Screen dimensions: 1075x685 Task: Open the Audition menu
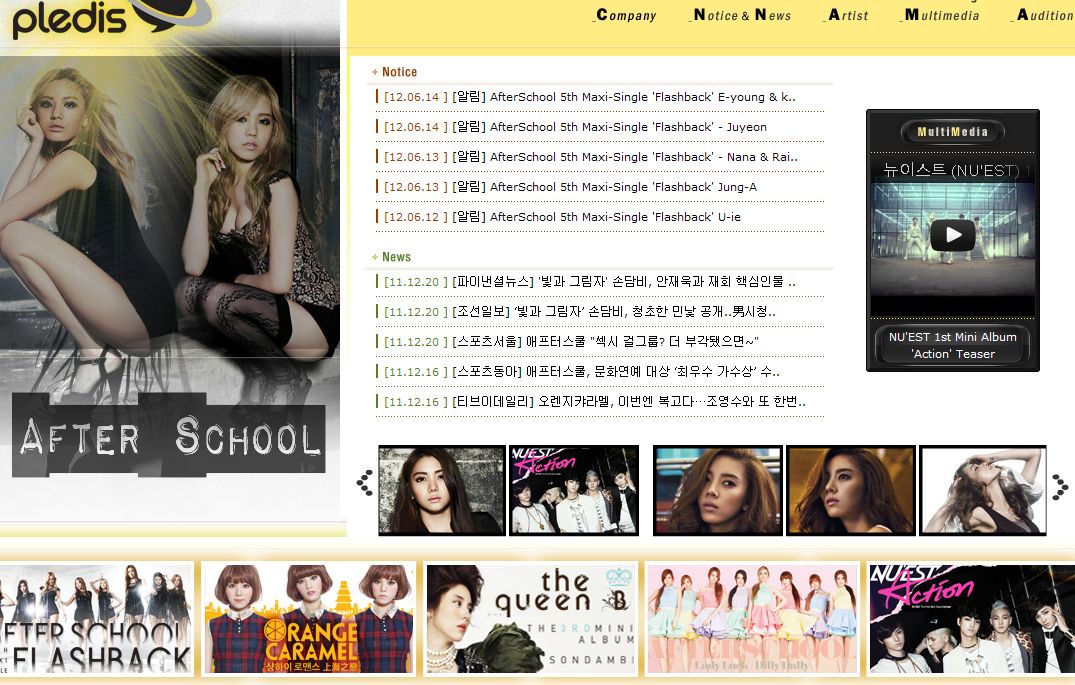pos(1044,15)
